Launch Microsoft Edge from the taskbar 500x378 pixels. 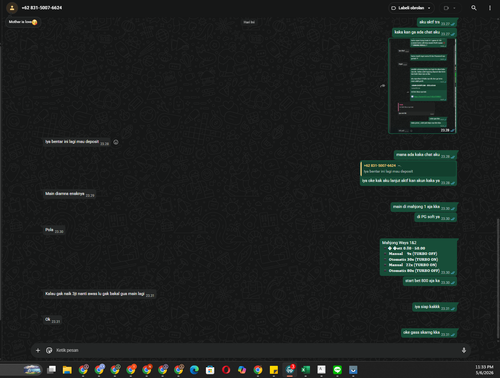[194, 370]
